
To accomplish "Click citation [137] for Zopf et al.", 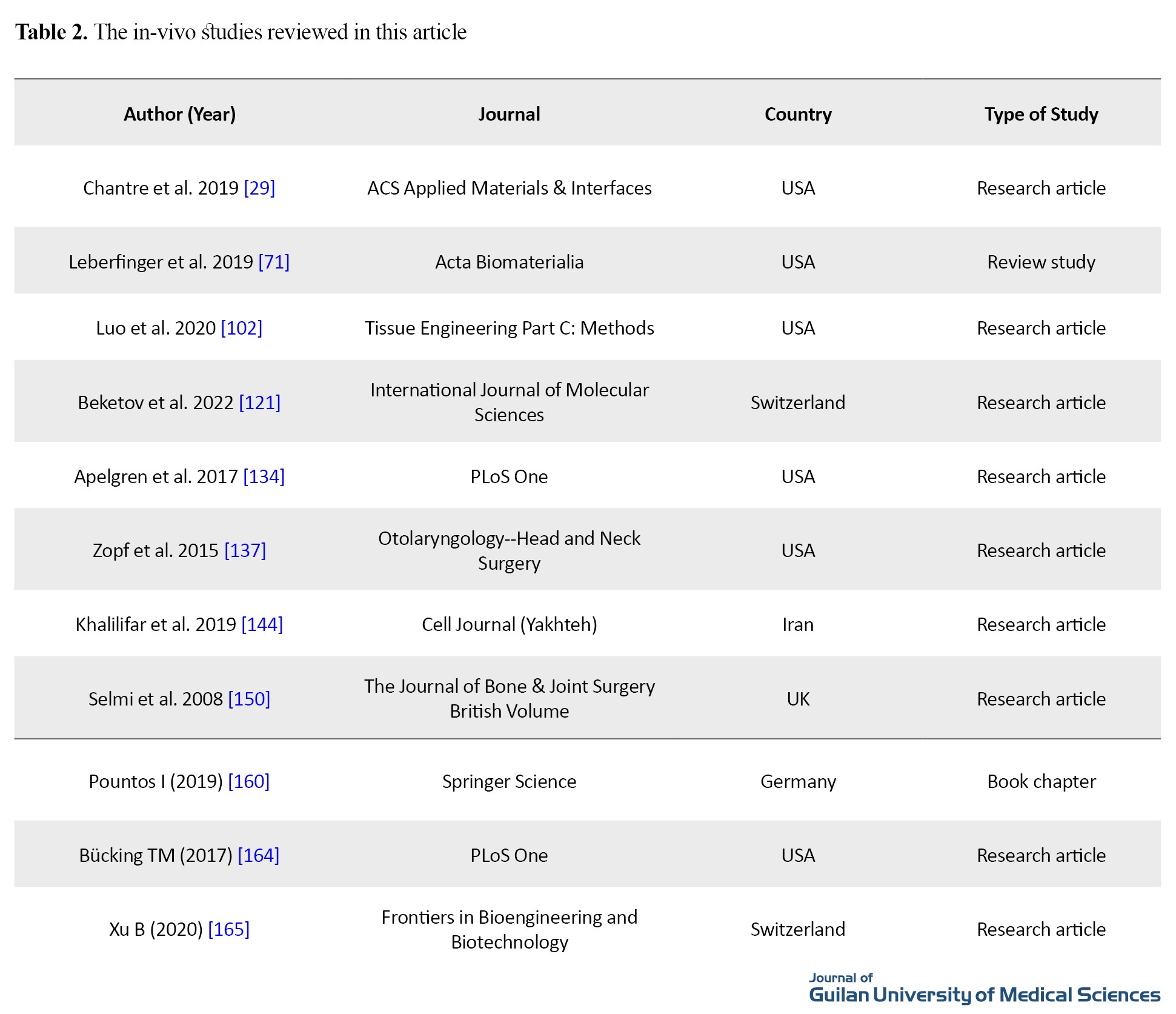I will tap(245, 550).
